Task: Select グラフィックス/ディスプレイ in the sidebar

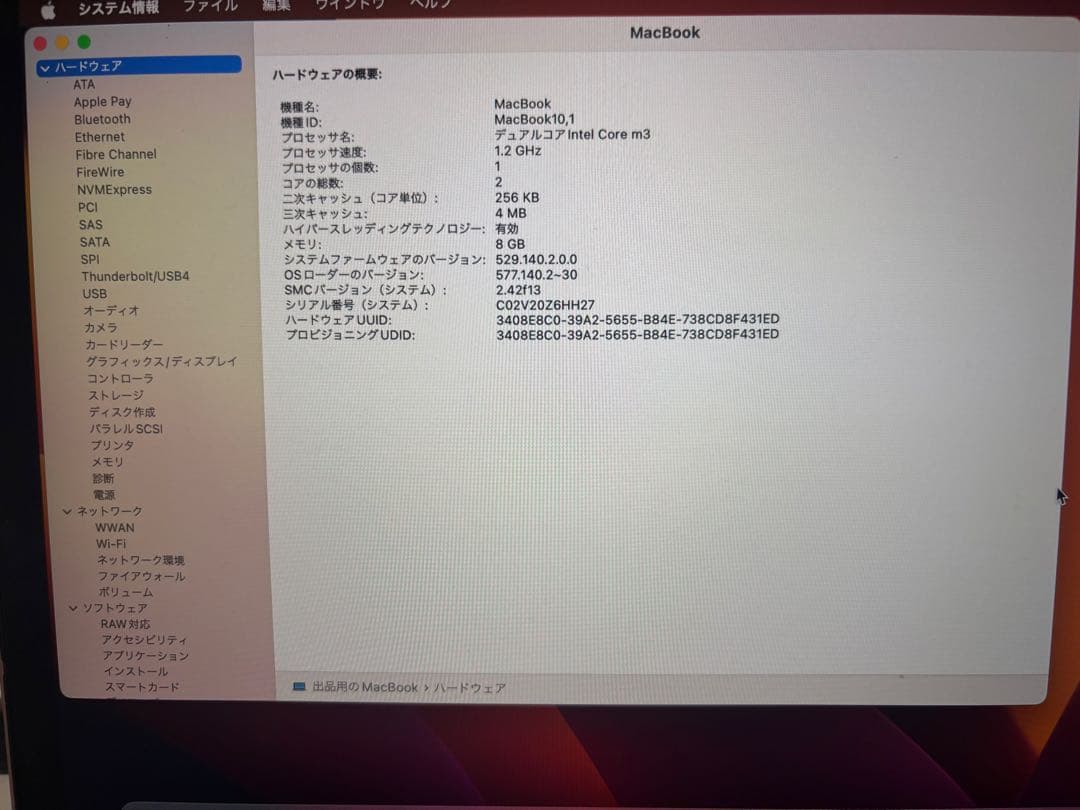Action: (x=159, y=361)
